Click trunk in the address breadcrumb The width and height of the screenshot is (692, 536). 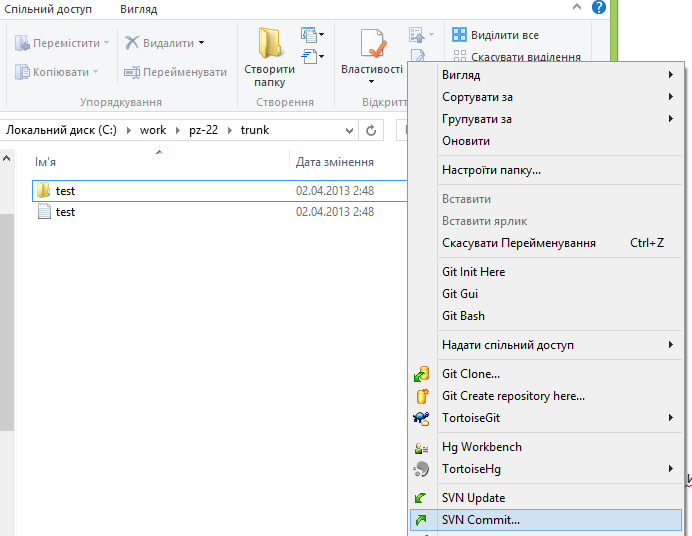coord(255,130)
